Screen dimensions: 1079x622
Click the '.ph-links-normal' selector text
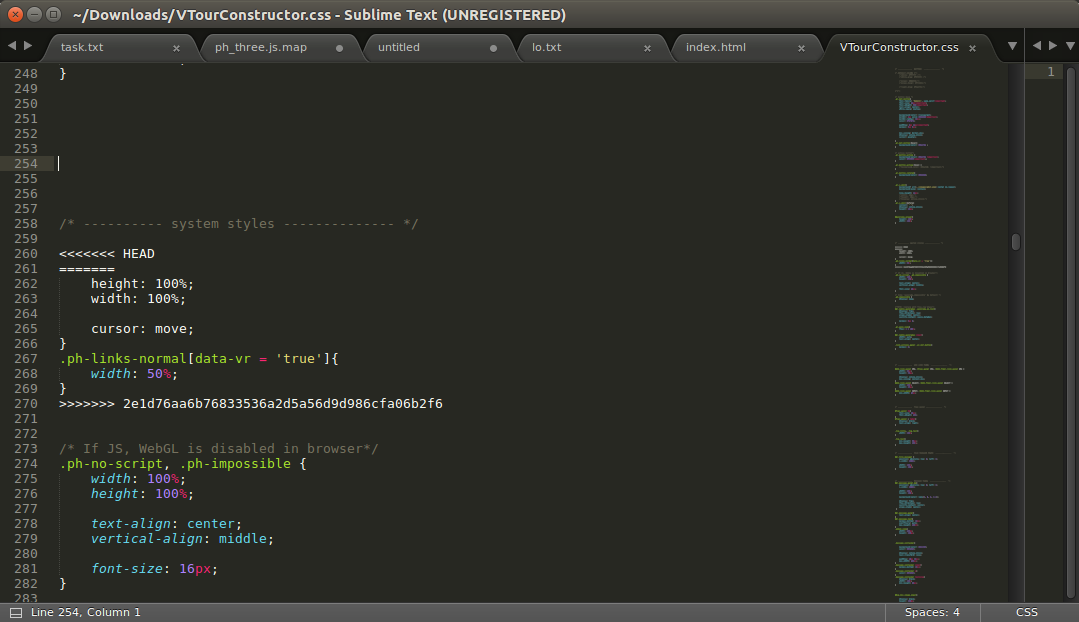(122, 359)
